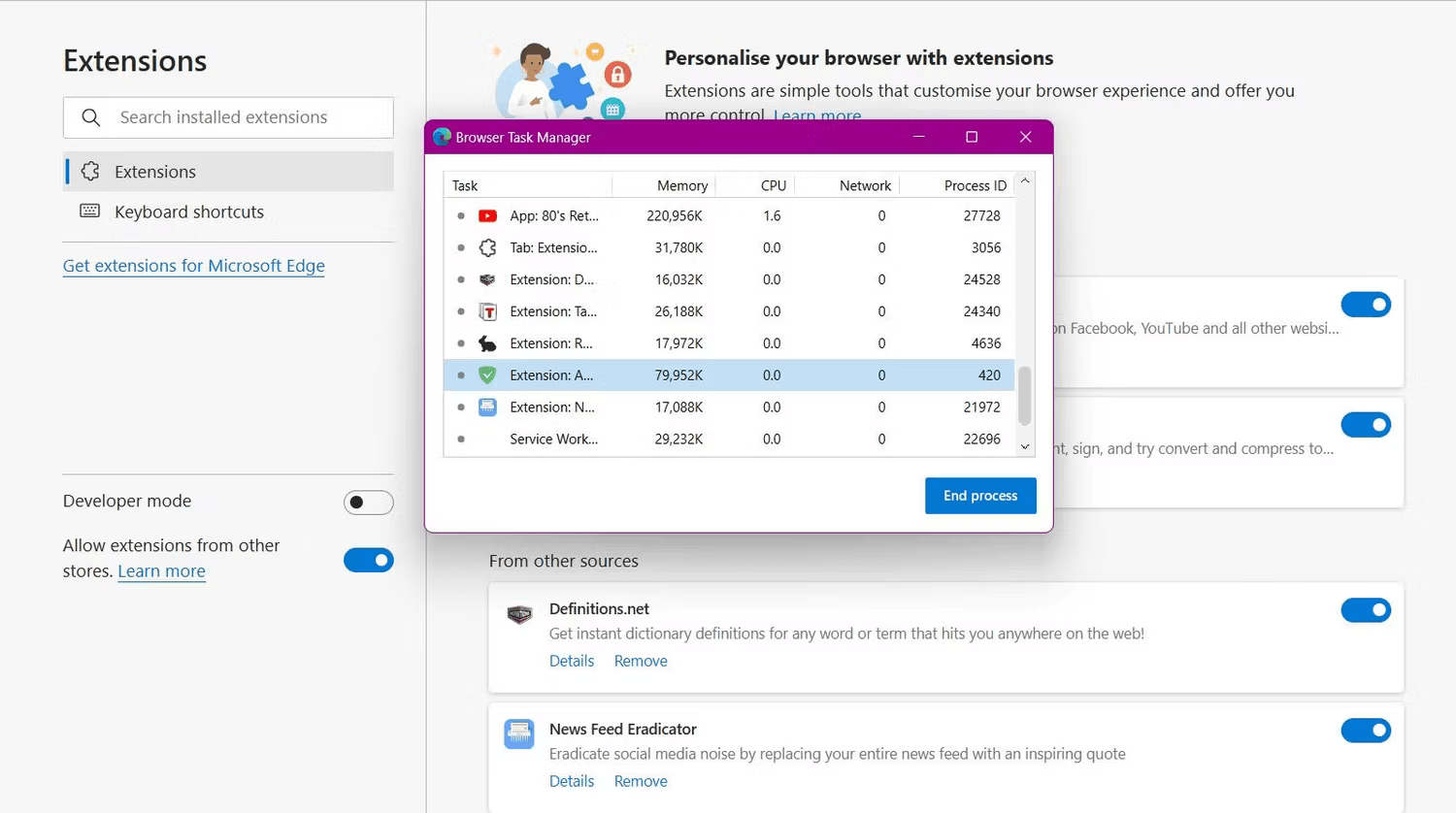The height and width of the screenshot is (813, 1456).
Task: Click memory value 31,780K
Action: (678, 247)
